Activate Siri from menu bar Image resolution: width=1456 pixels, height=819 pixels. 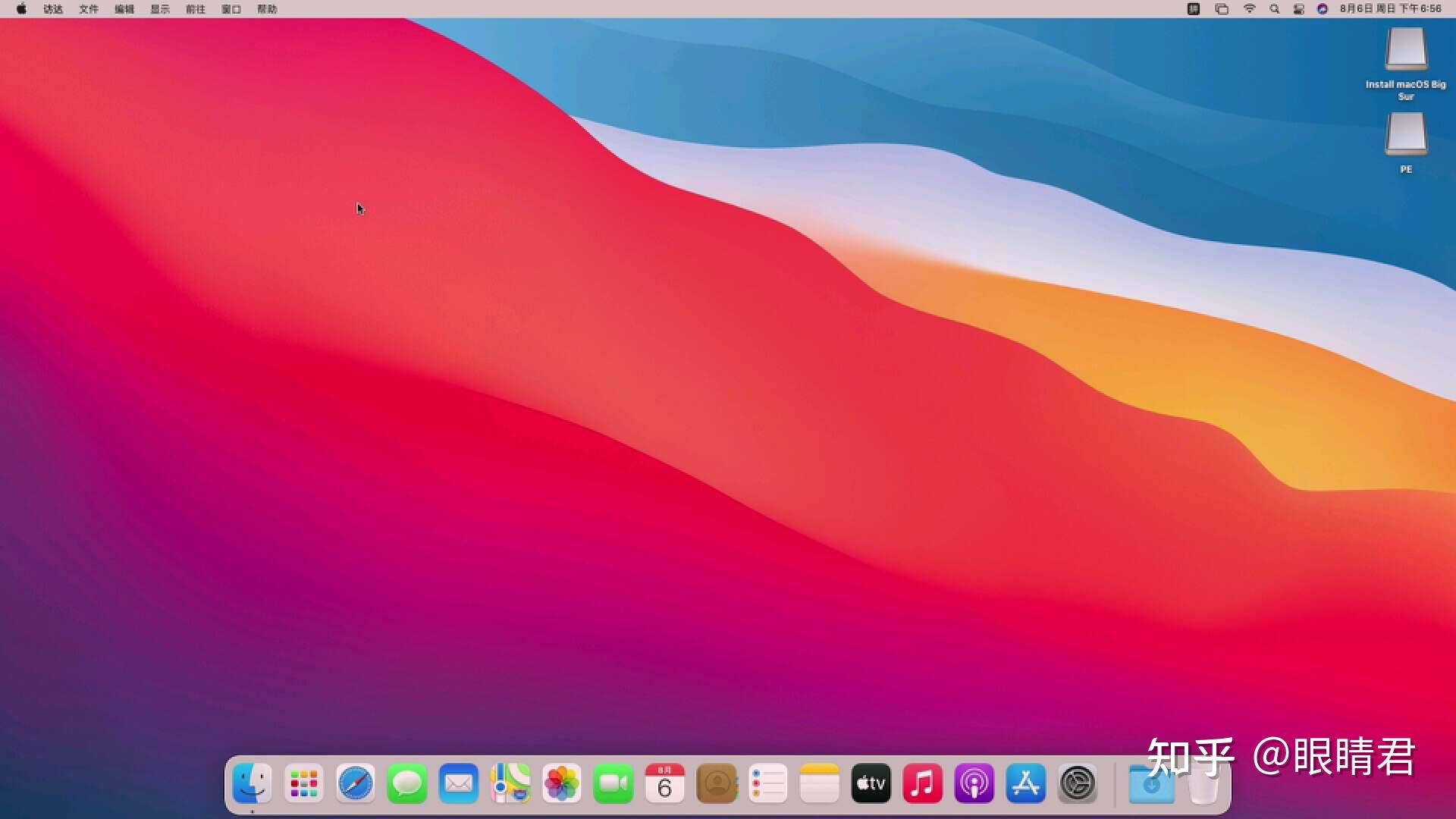[1323, 9]
